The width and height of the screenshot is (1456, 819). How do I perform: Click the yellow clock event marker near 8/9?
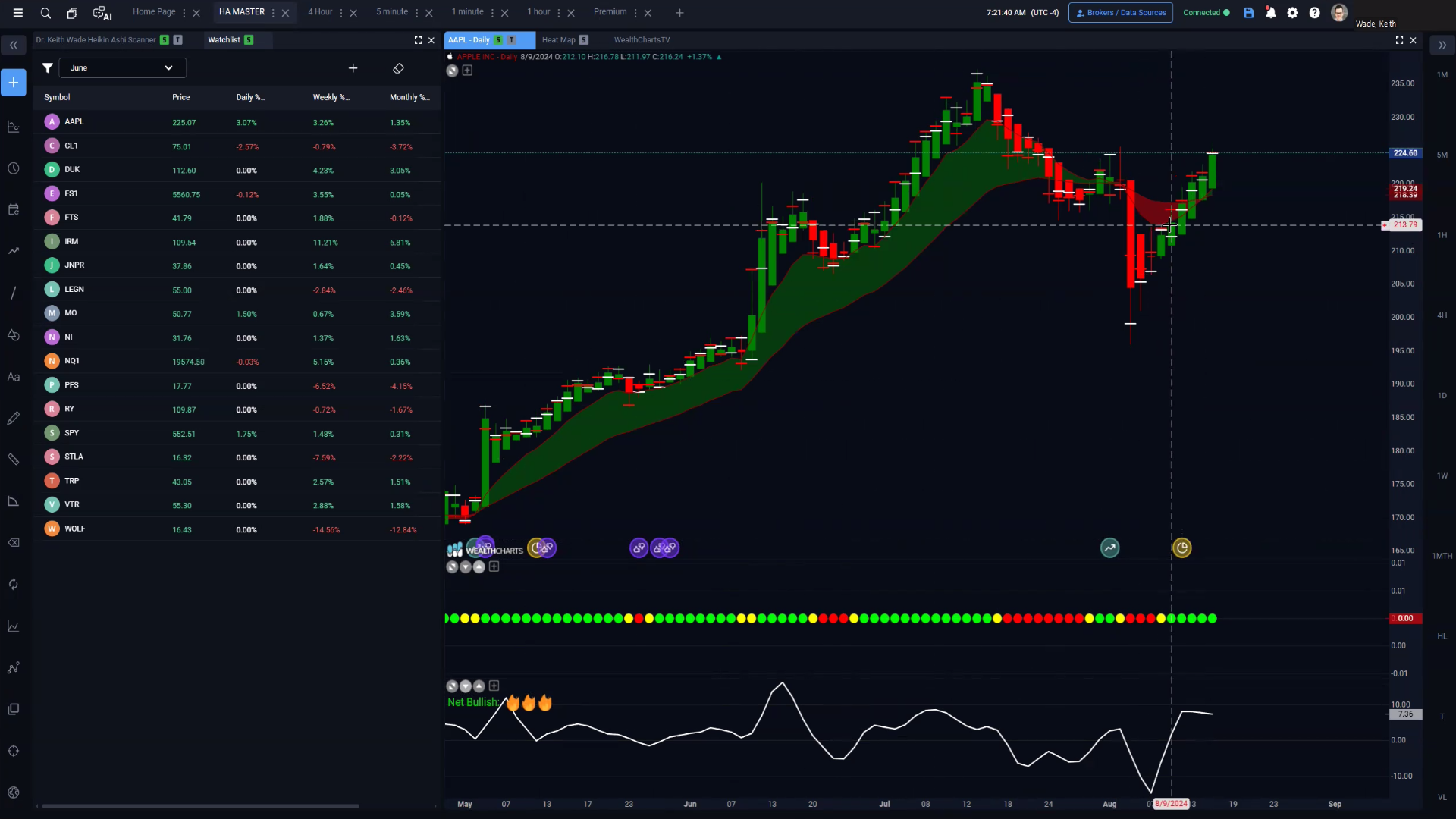click(1181, 548)
